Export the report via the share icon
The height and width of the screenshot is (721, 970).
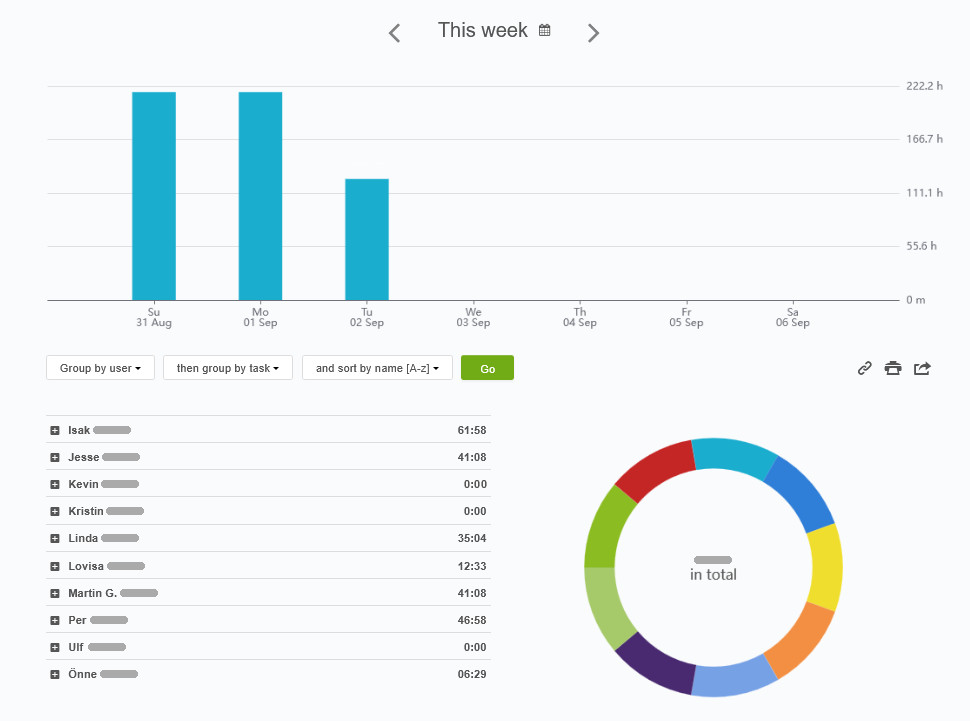click(922, 368)
